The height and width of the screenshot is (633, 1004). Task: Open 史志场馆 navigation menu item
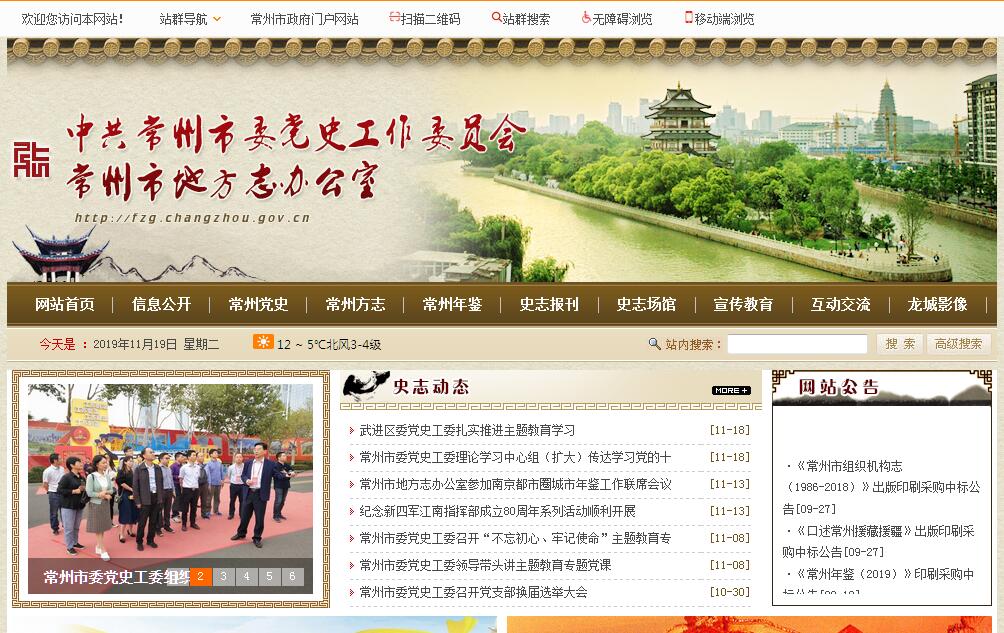(646, 305)
